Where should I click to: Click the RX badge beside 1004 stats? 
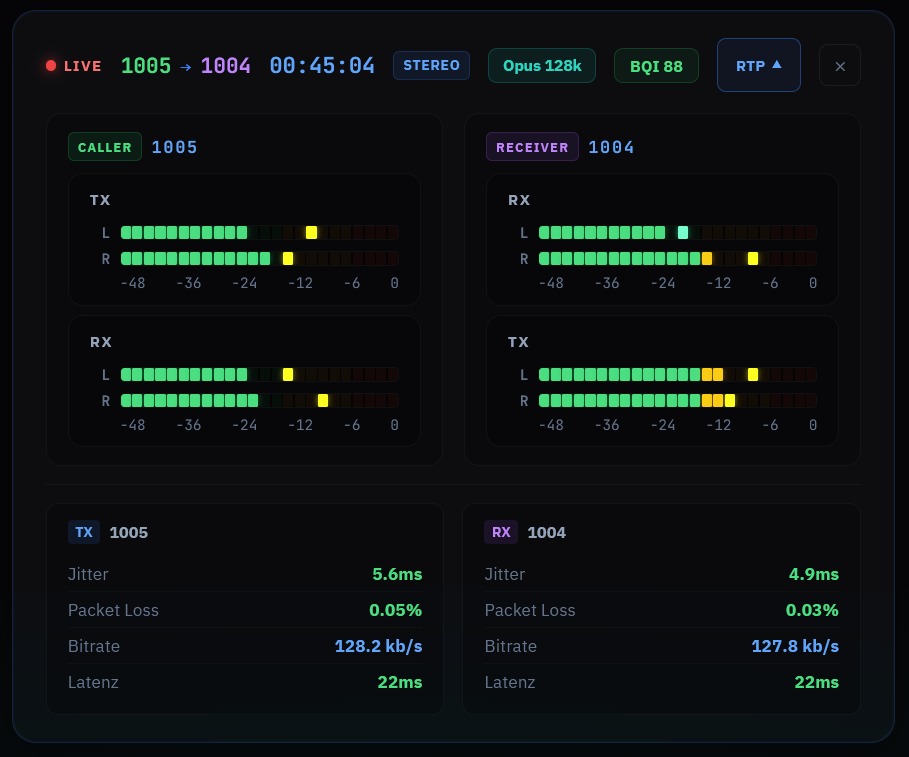click(501, 532)
